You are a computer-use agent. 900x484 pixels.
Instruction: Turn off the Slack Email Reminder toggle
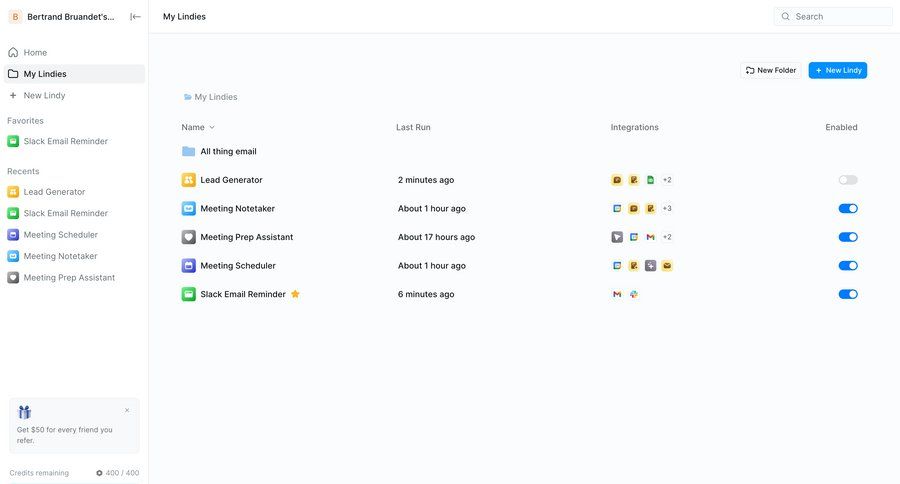point(848,294)
